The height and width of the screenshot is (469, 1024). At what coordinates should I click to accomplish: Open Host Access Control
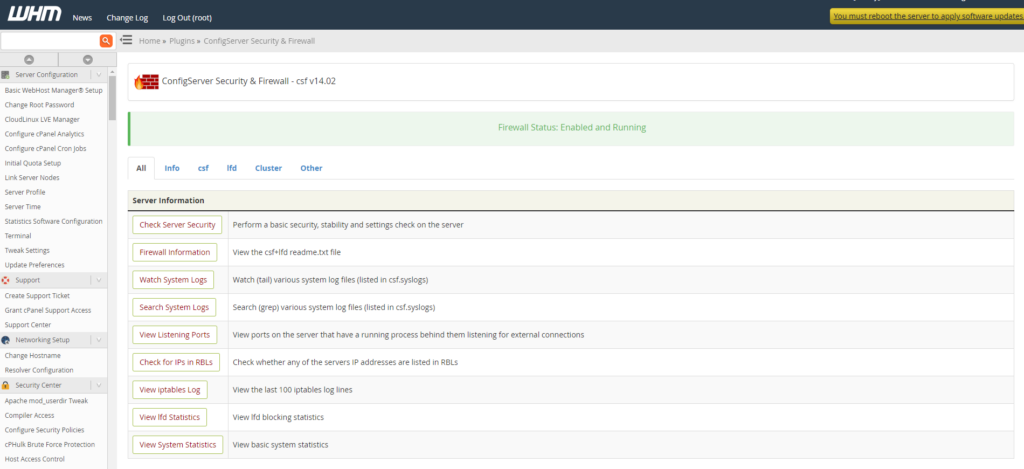point(35,459)
